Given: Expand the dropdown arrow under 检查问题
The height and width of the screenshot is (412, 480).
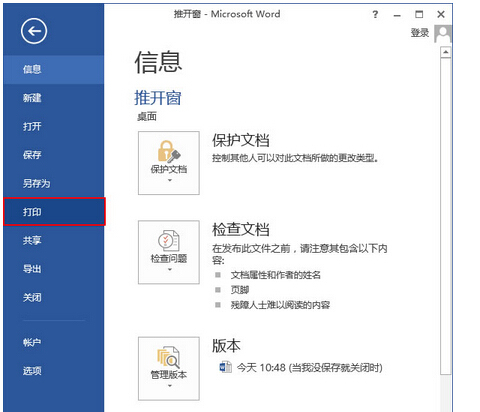Looking at the screenshot, I should coord(170,269).
